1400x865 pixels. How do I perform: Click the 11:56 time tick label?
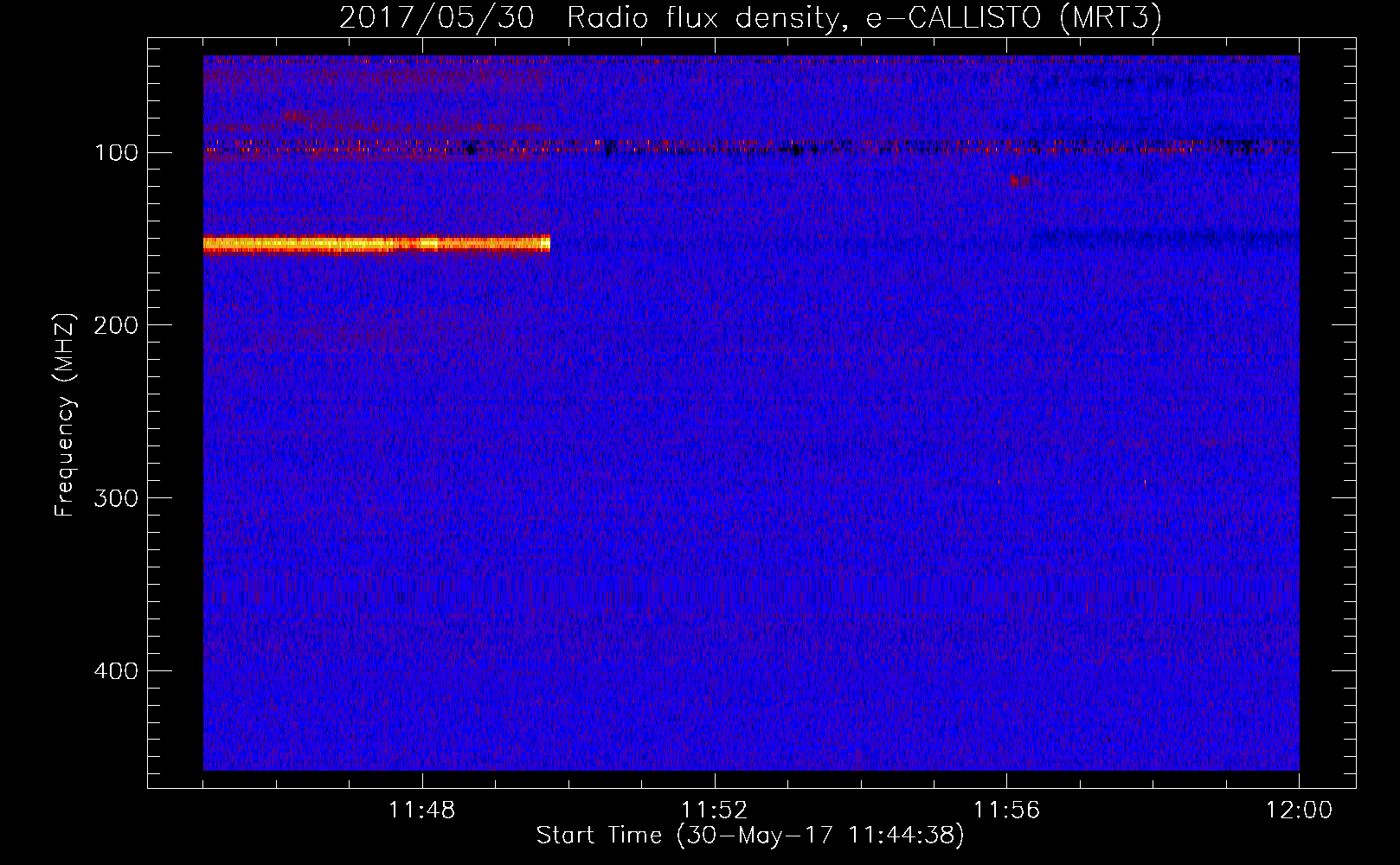tap(1006, 811)
